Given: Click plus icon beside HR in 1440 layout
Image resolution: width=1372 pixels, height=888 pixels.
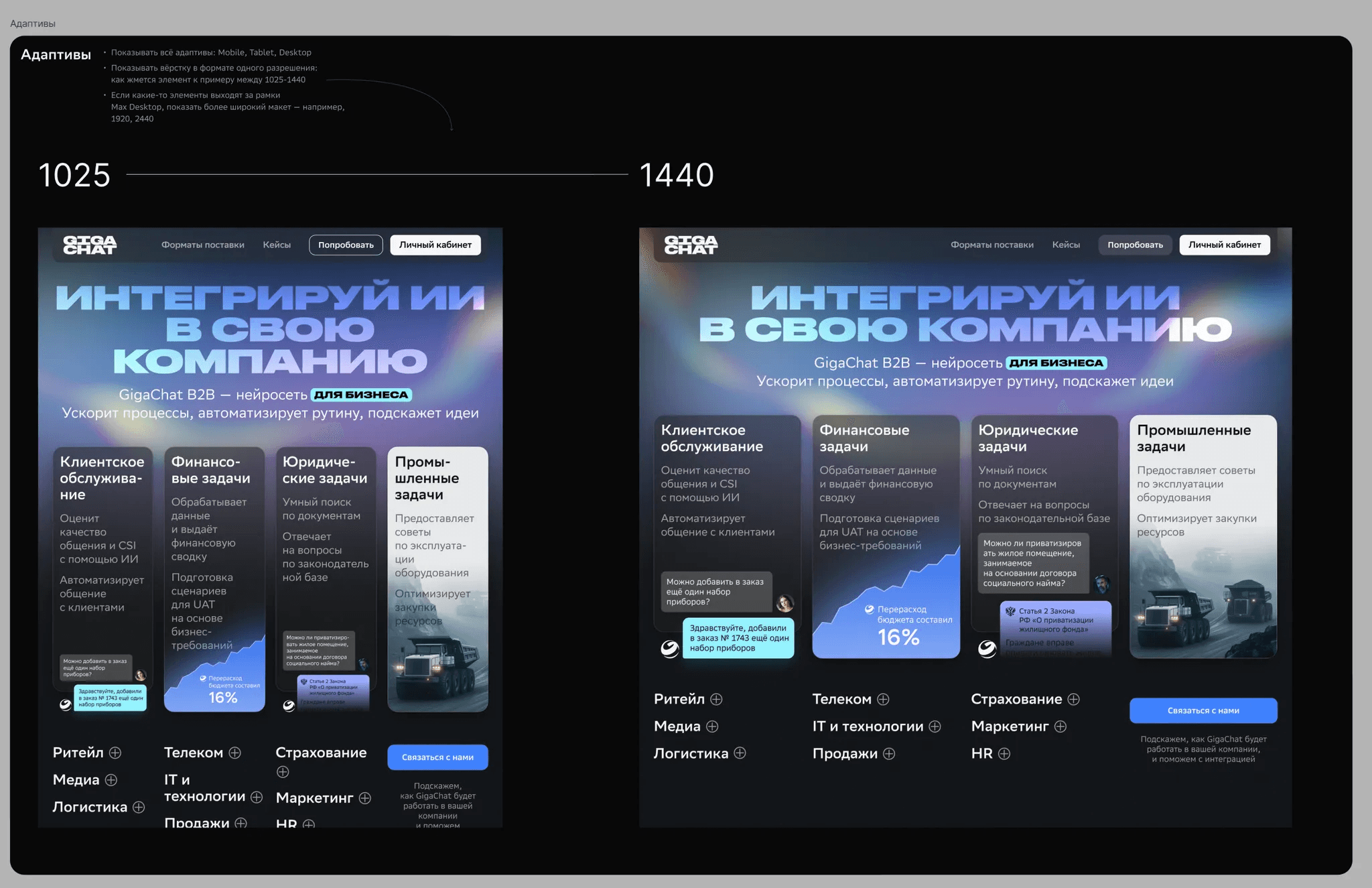Looking at the screenshot, I should (1004, 753).
